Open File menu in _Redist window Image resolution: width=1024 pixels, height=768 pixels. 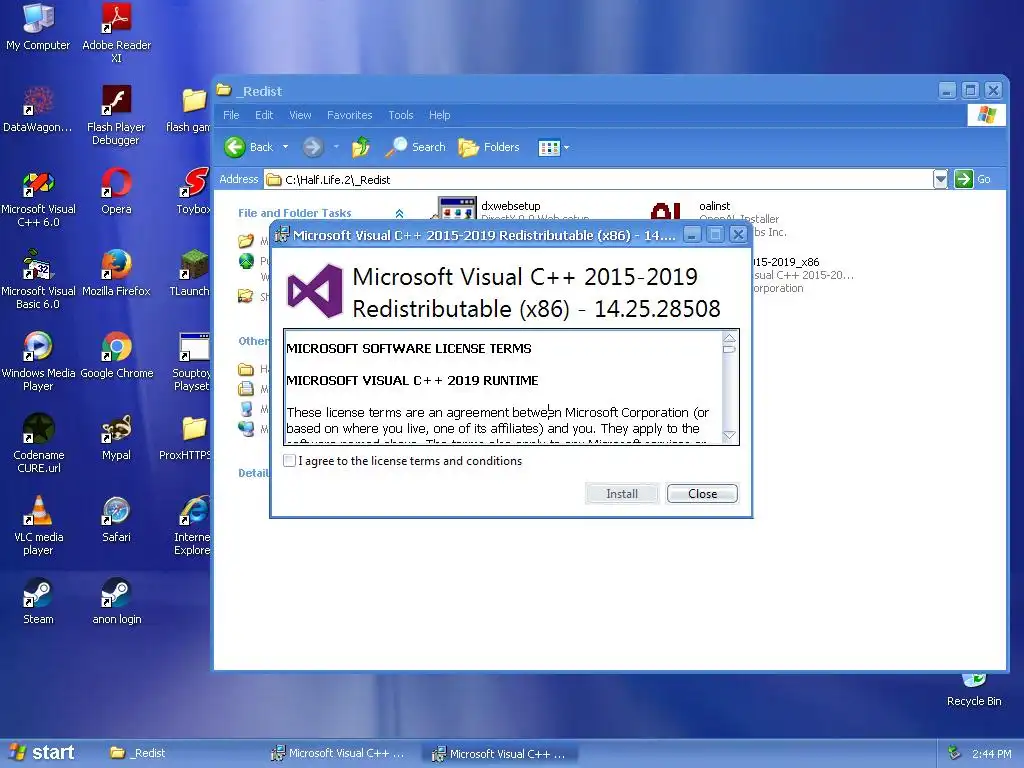231,115
